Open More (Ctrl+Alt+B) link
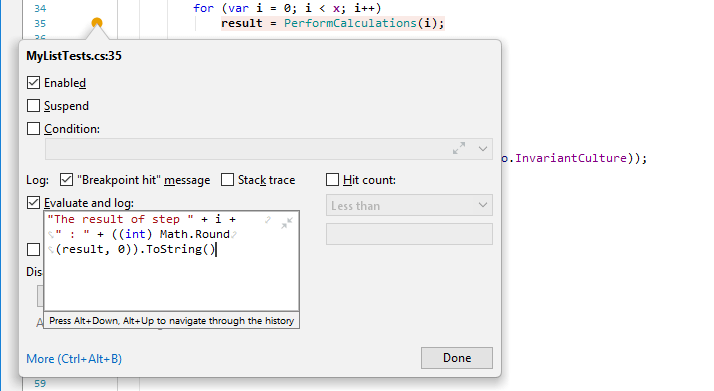This screenshot has height=391, width=714. [74, 359]
